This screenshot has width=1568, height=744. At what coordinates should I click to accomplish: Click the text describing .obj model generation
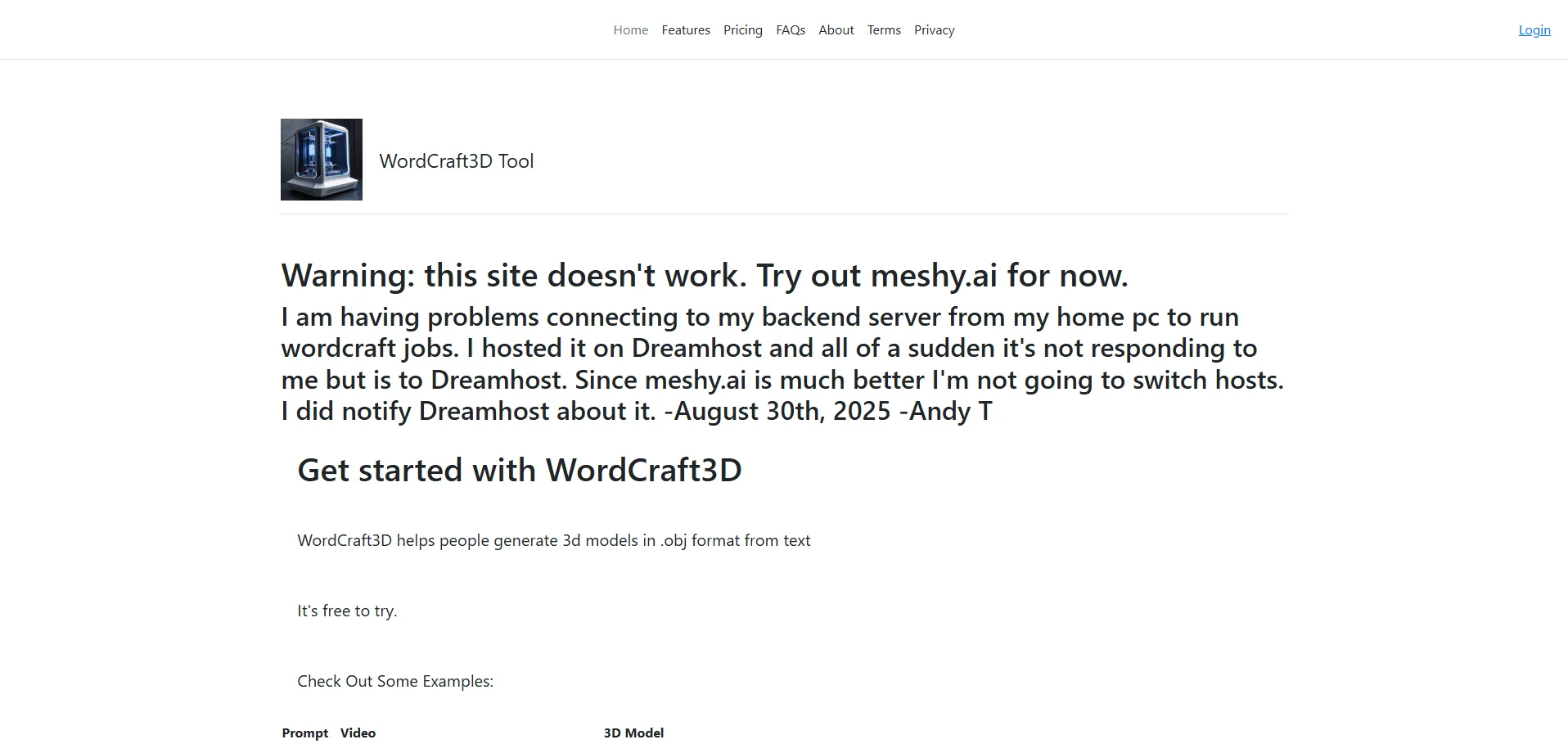(553, 541)
